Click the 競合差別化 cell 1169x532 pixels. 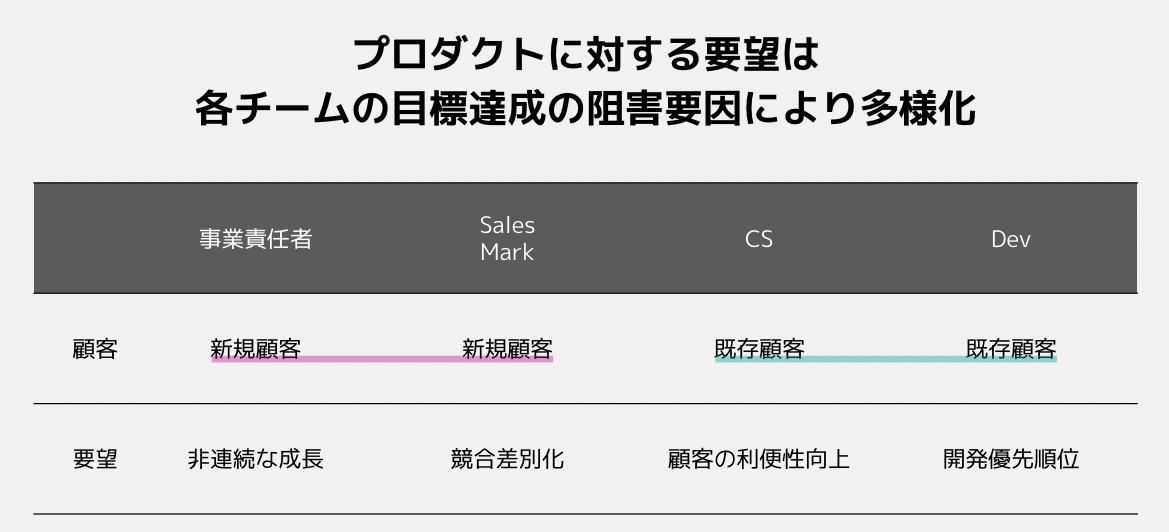(507, 458)
